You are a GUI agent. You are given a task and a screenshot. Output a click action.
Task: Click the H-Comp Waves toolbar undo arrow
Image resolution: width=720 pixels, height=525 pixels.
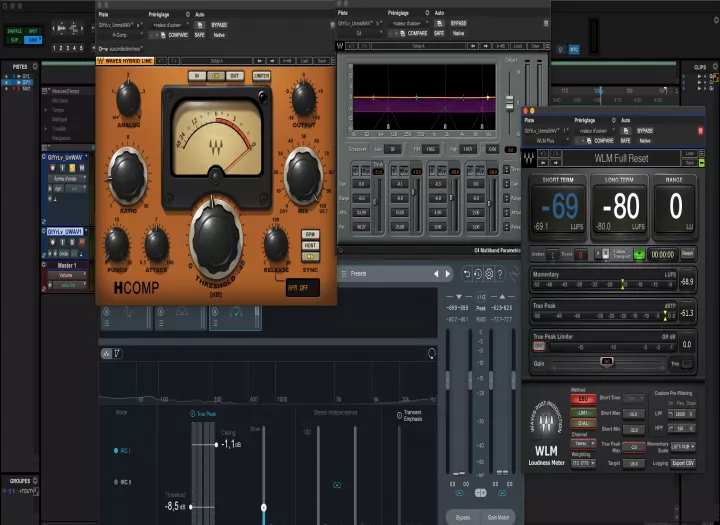(x=161, y=61)
